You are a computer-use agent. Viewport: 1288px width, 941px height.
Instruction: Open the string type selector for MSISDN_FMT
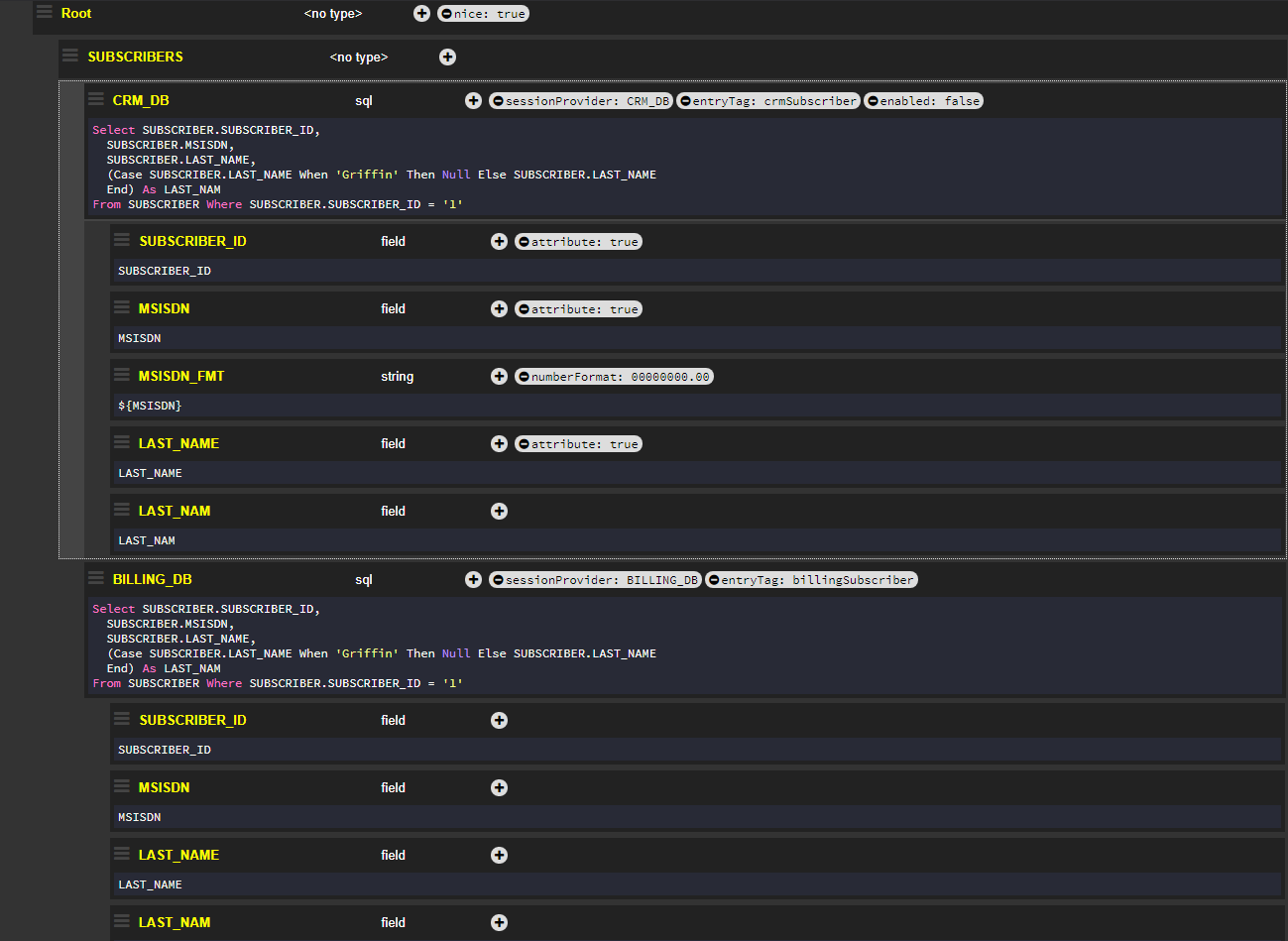point(397,377)
